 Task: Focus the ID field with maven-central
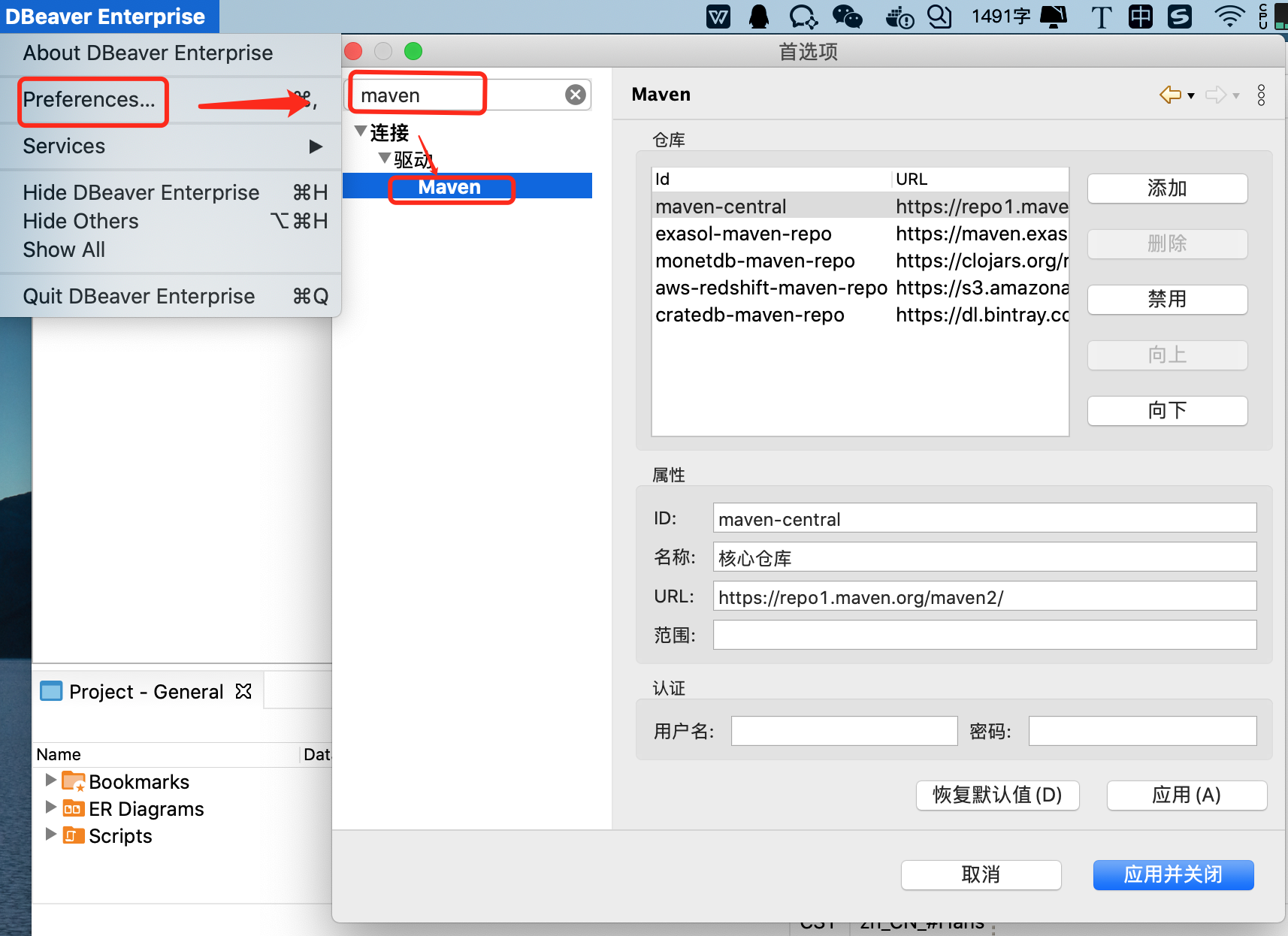tap(984, 518)
